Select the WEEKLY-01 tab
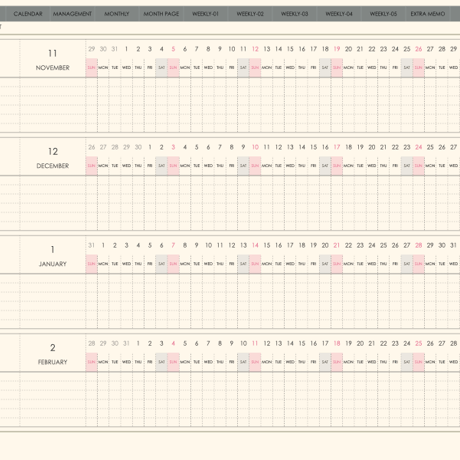460x460 pixels. click(x=205, y=14)
